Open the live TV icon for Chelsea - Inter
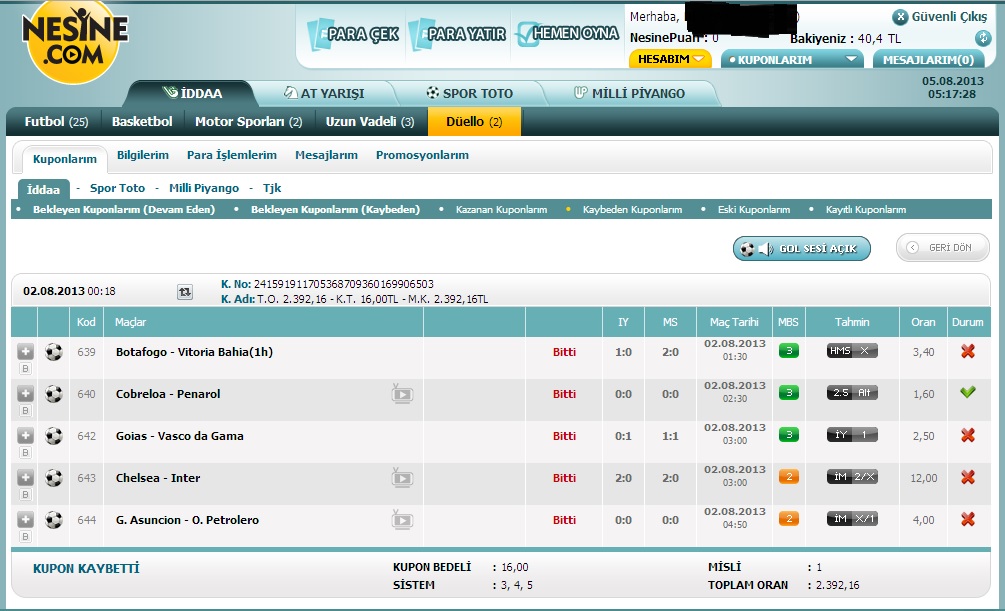1005x611 pixels. 403,478
